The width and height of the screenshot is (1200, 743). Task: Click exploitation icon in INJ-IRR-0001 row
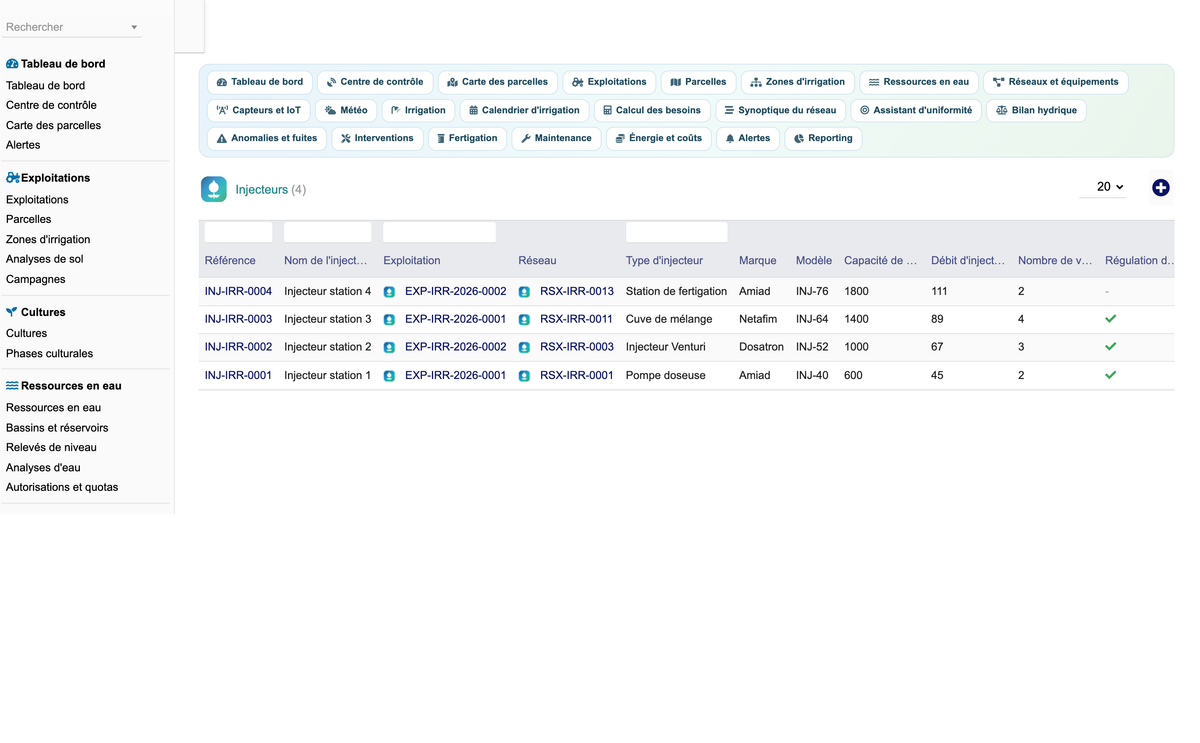click(x=389, y=376)
